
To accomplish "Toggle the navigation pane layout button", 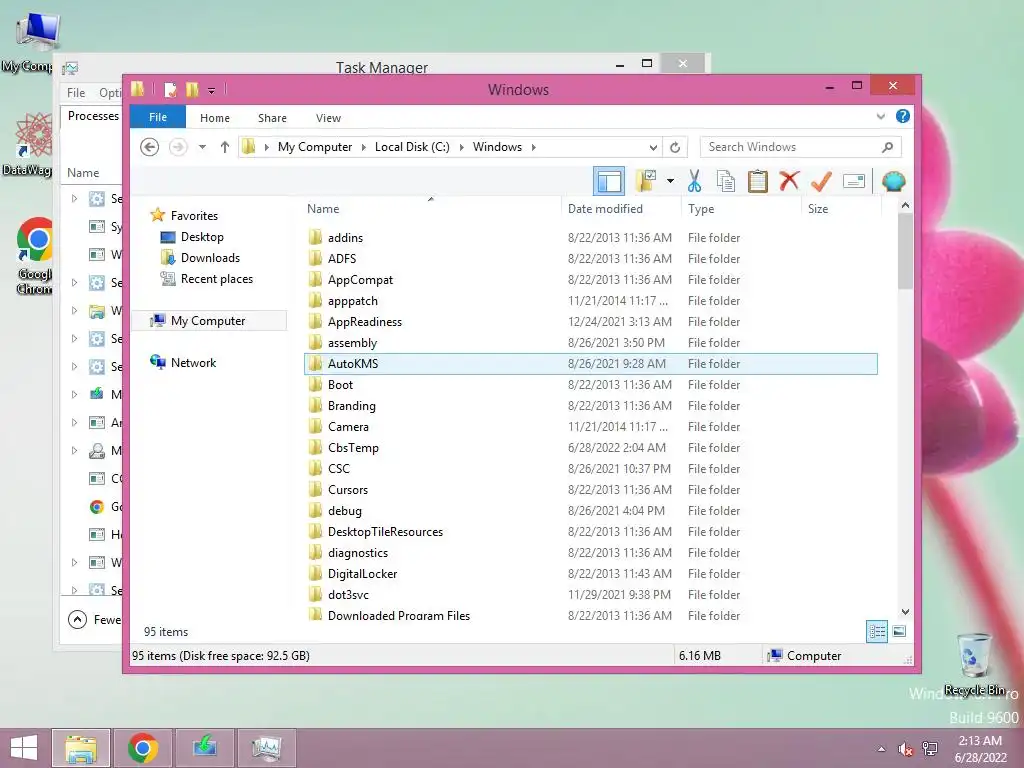I will (x=609, y=181).
